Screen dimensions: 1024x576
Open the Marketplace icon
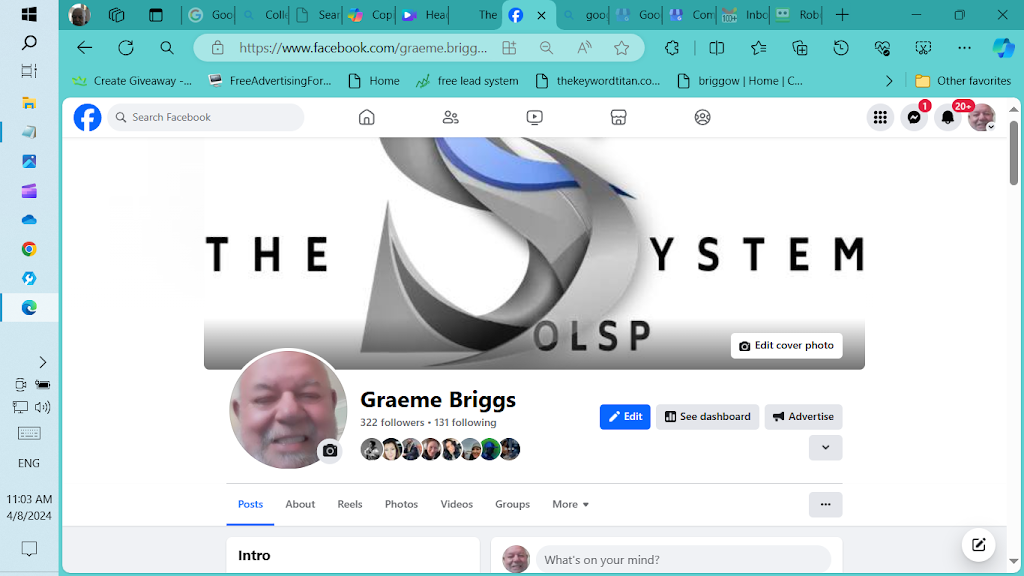coord(618,118)
